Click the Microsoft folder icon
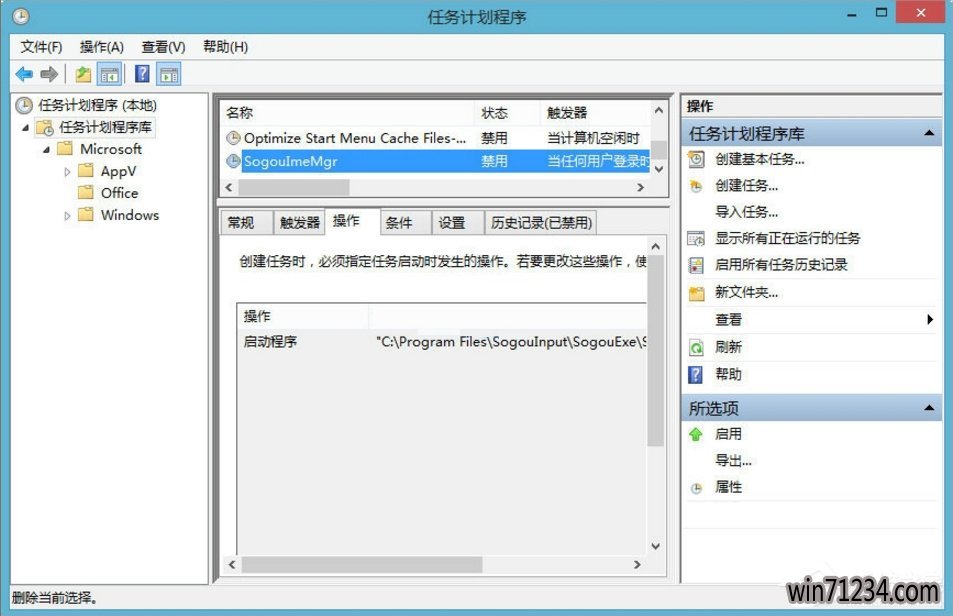Viewport: 953px width, 616px height. pos(64,149)
